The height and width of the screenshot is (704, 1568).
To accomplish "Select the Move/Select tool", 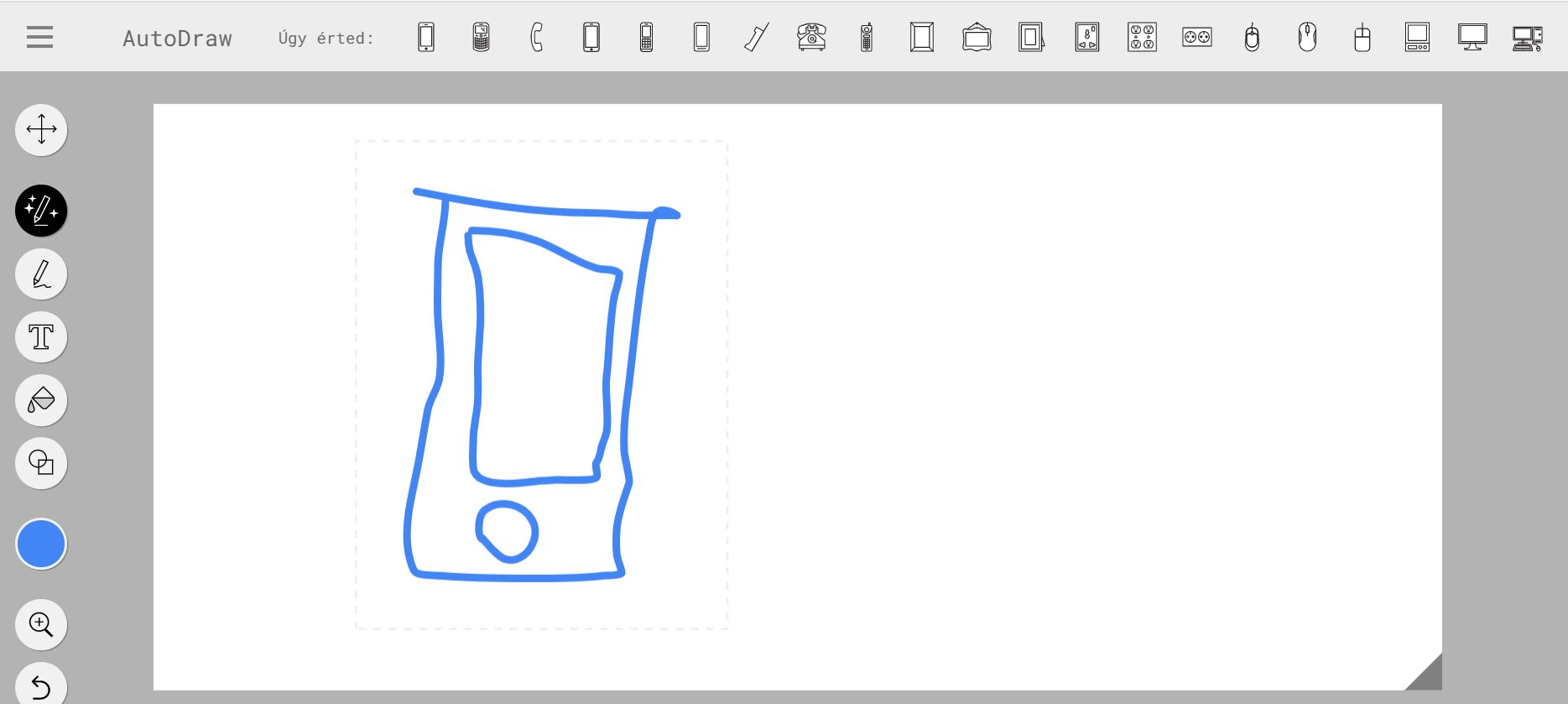I will pyautogui.click(x=41, y=130).
